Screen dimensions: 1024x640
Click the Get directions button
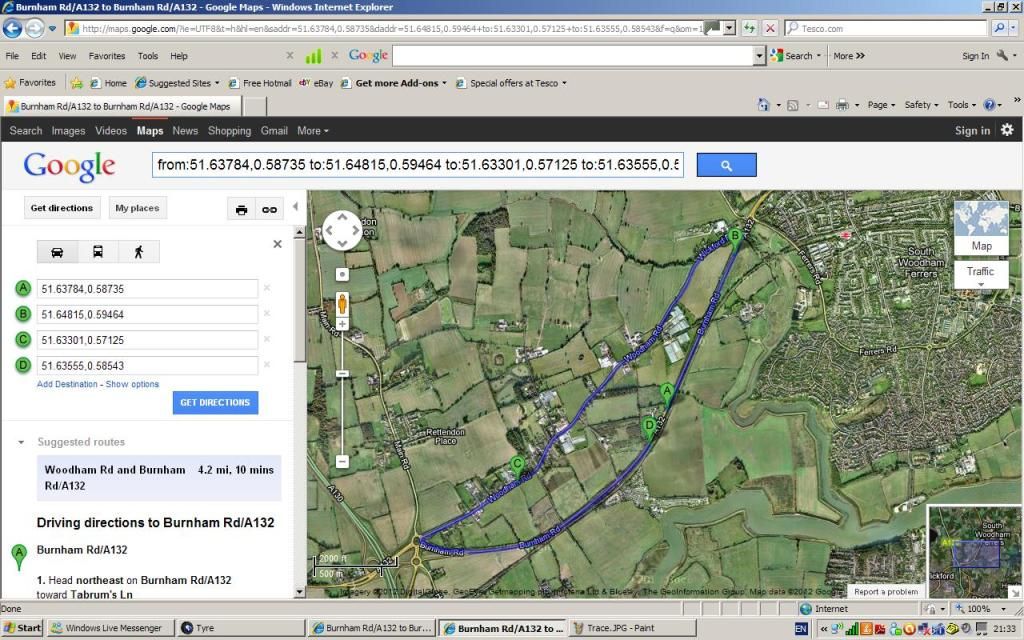point(62,208)
